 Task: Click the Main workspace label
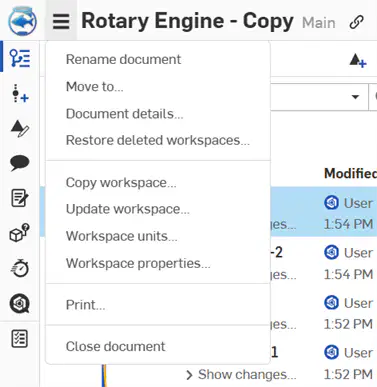point(319,23)
